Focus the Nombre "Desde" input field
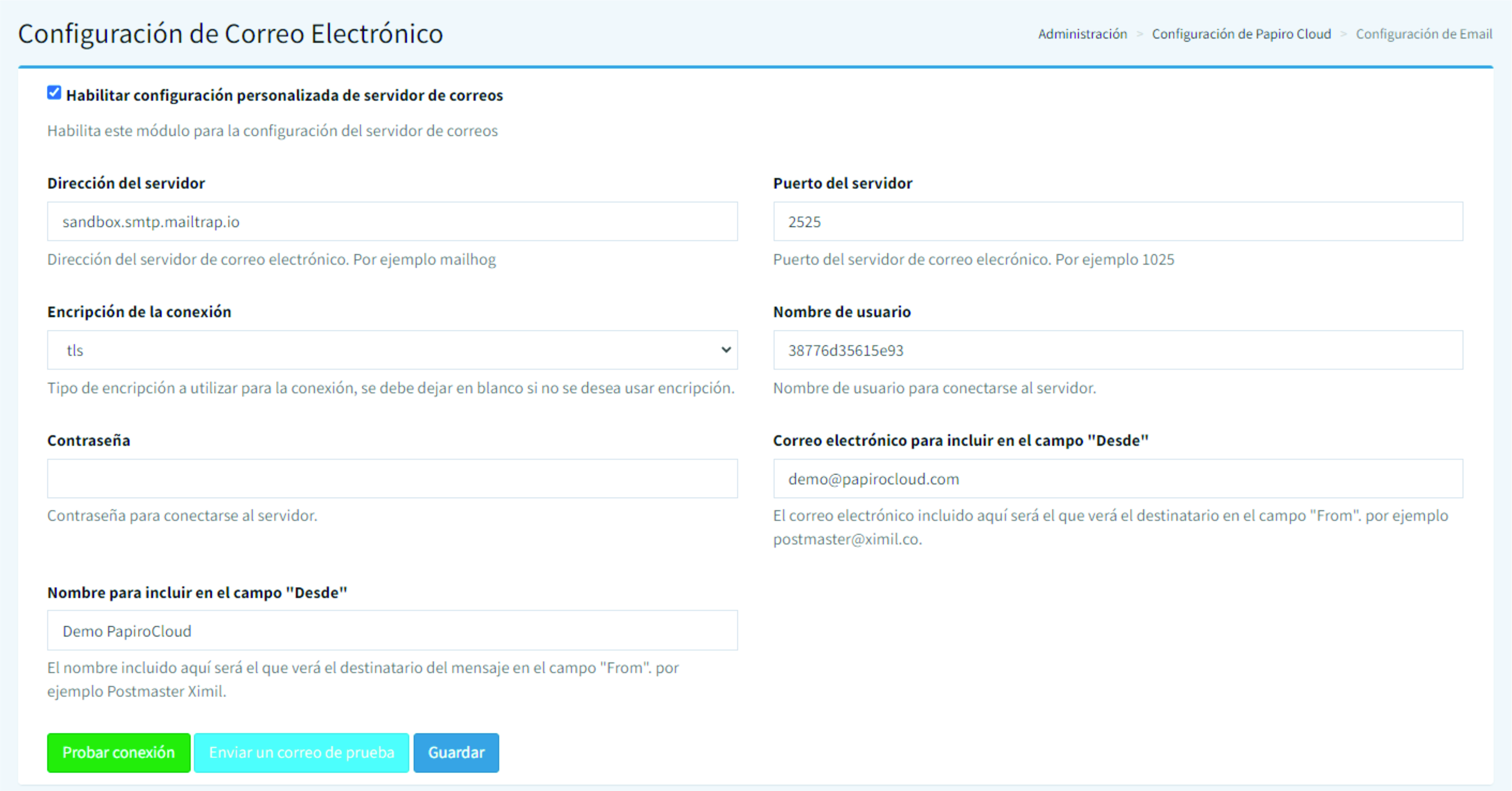This screenshot has width=1512, height=791. pos(392,630)
